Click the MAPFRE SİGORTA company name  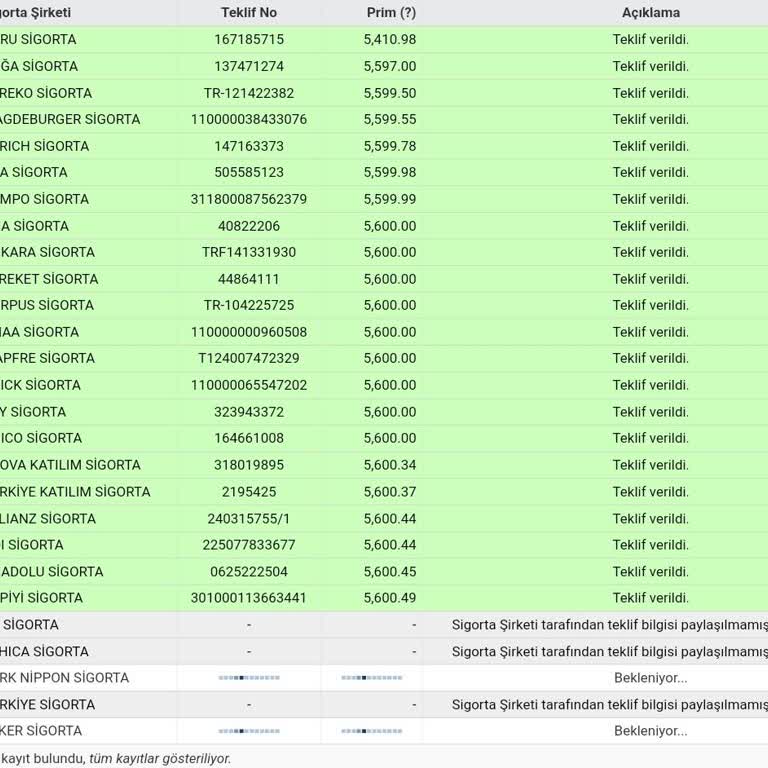click(x=48, y=358)
